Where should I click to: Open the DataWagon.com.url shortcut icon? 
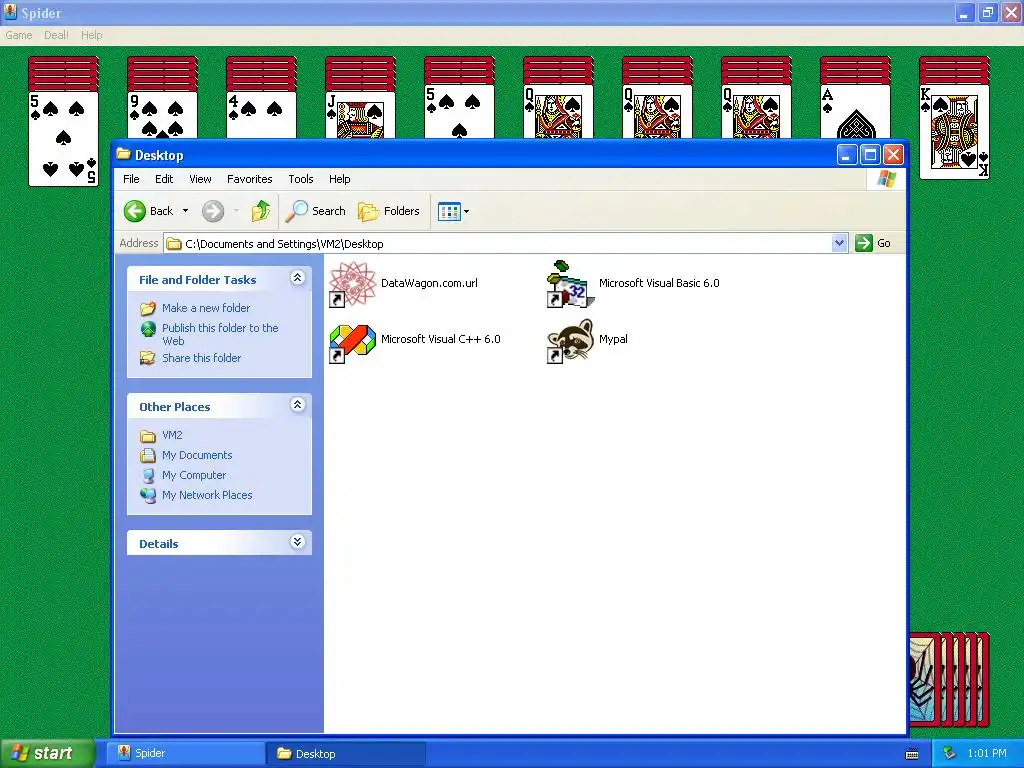click(x=352, y=284)
